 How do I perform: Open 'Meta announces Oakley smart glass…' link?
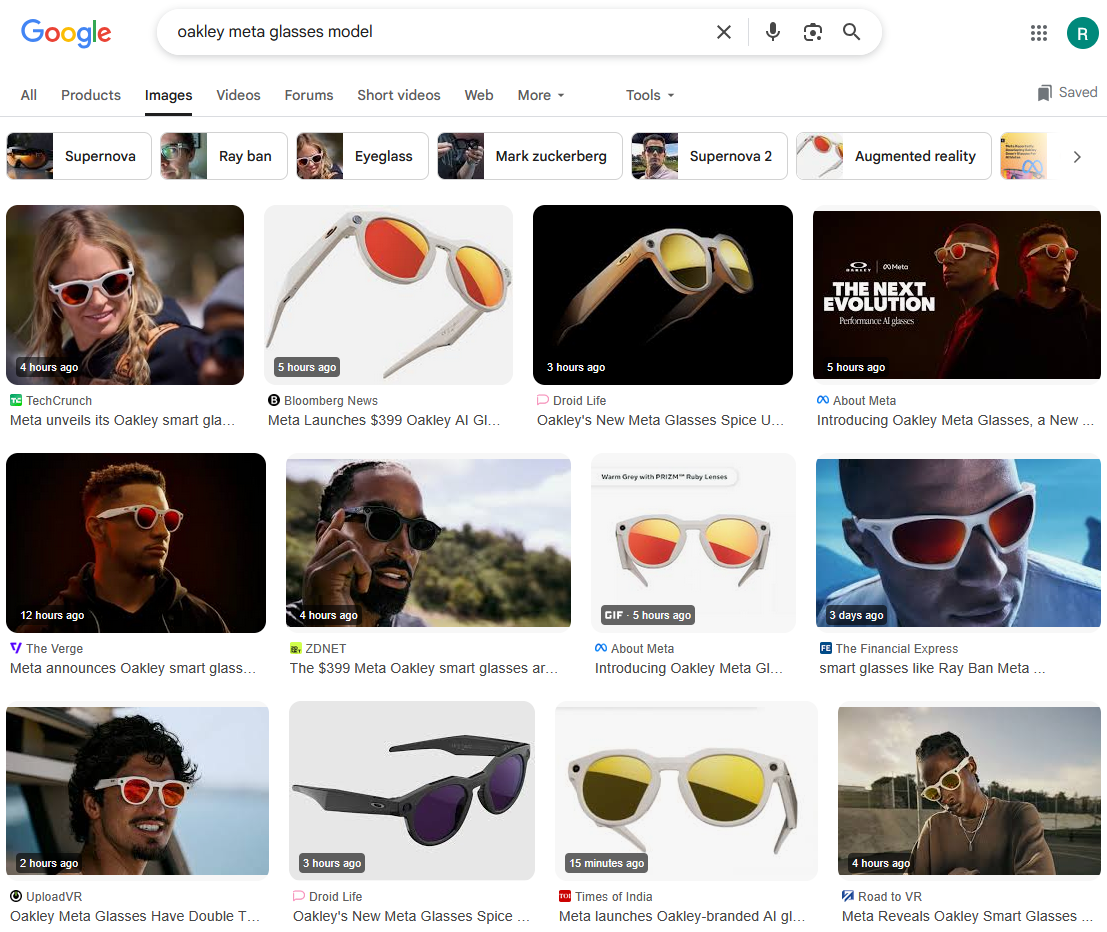pyautogui.click(x=133, y=668)
